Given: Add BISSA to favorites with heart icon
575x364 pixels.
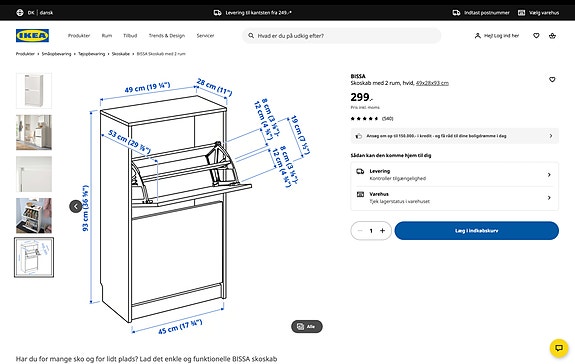Looking at the screenshot, I should click(x=552, y=79).
